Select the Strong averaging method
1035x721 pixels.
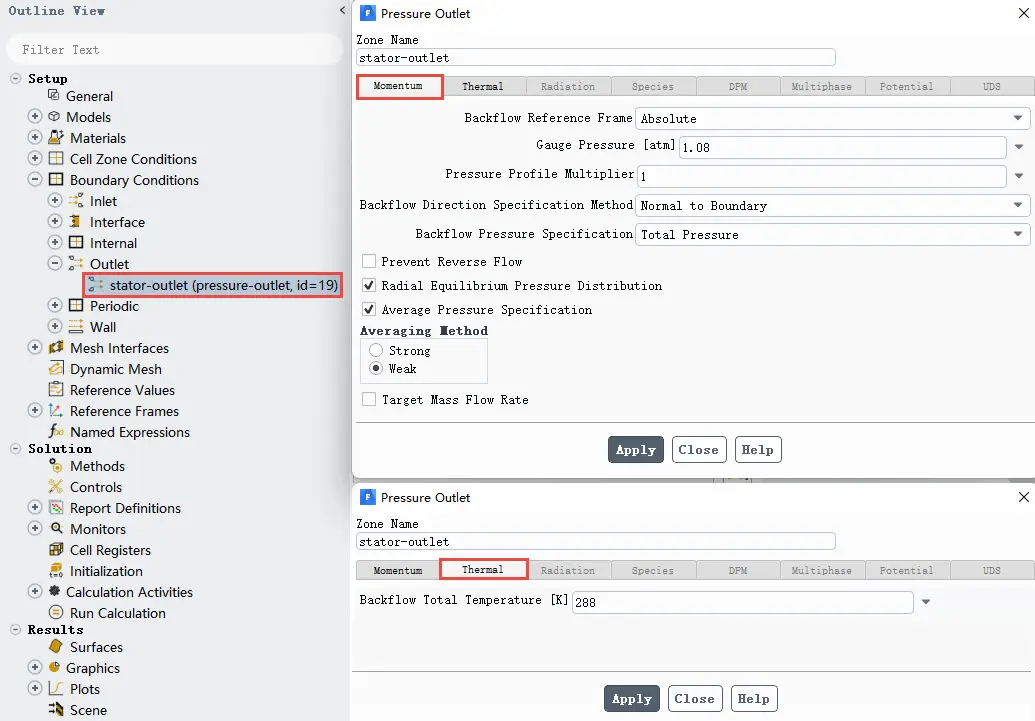coord(376,350)
